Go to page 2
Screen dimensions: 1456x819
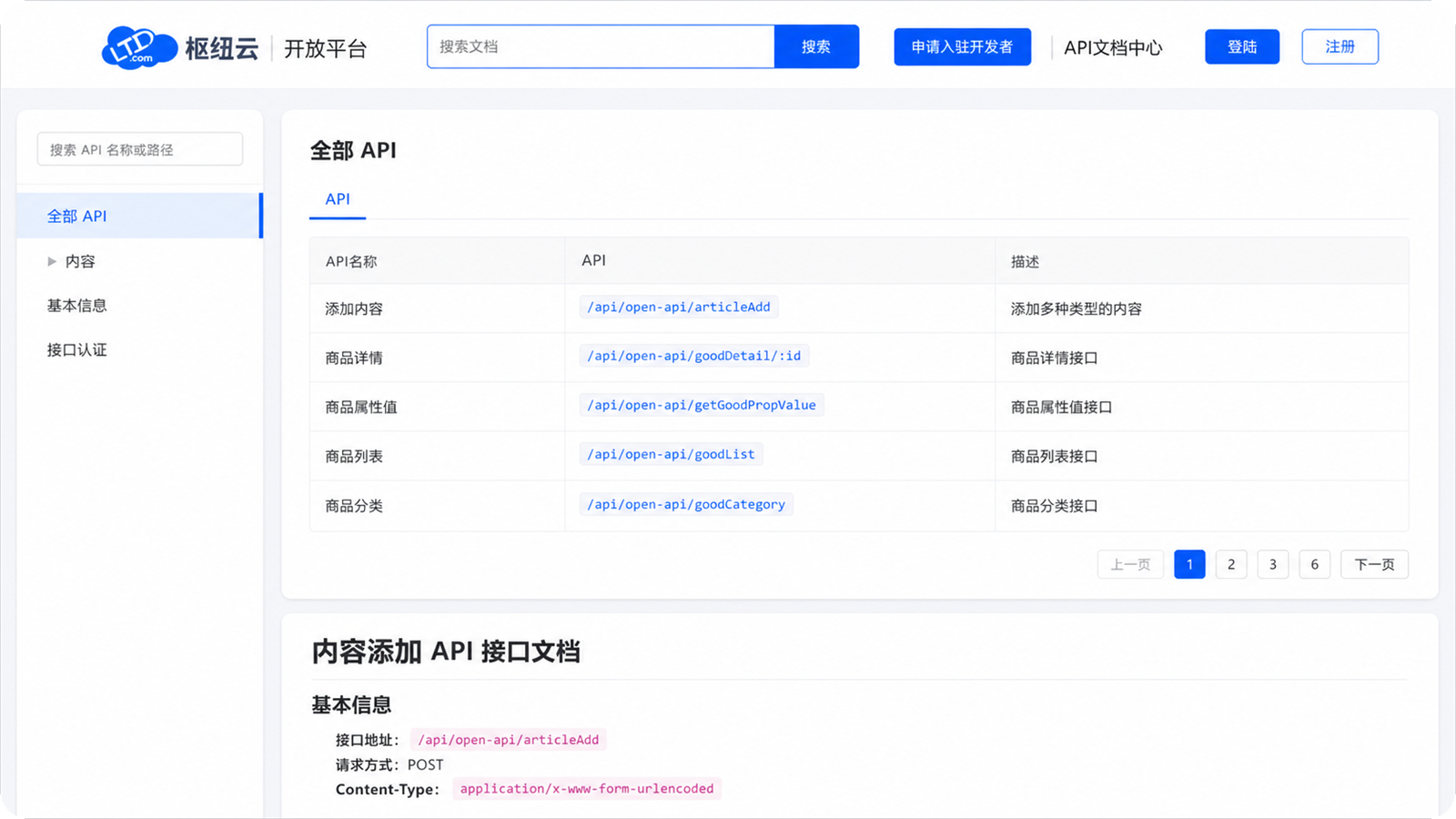[1231, 564]
